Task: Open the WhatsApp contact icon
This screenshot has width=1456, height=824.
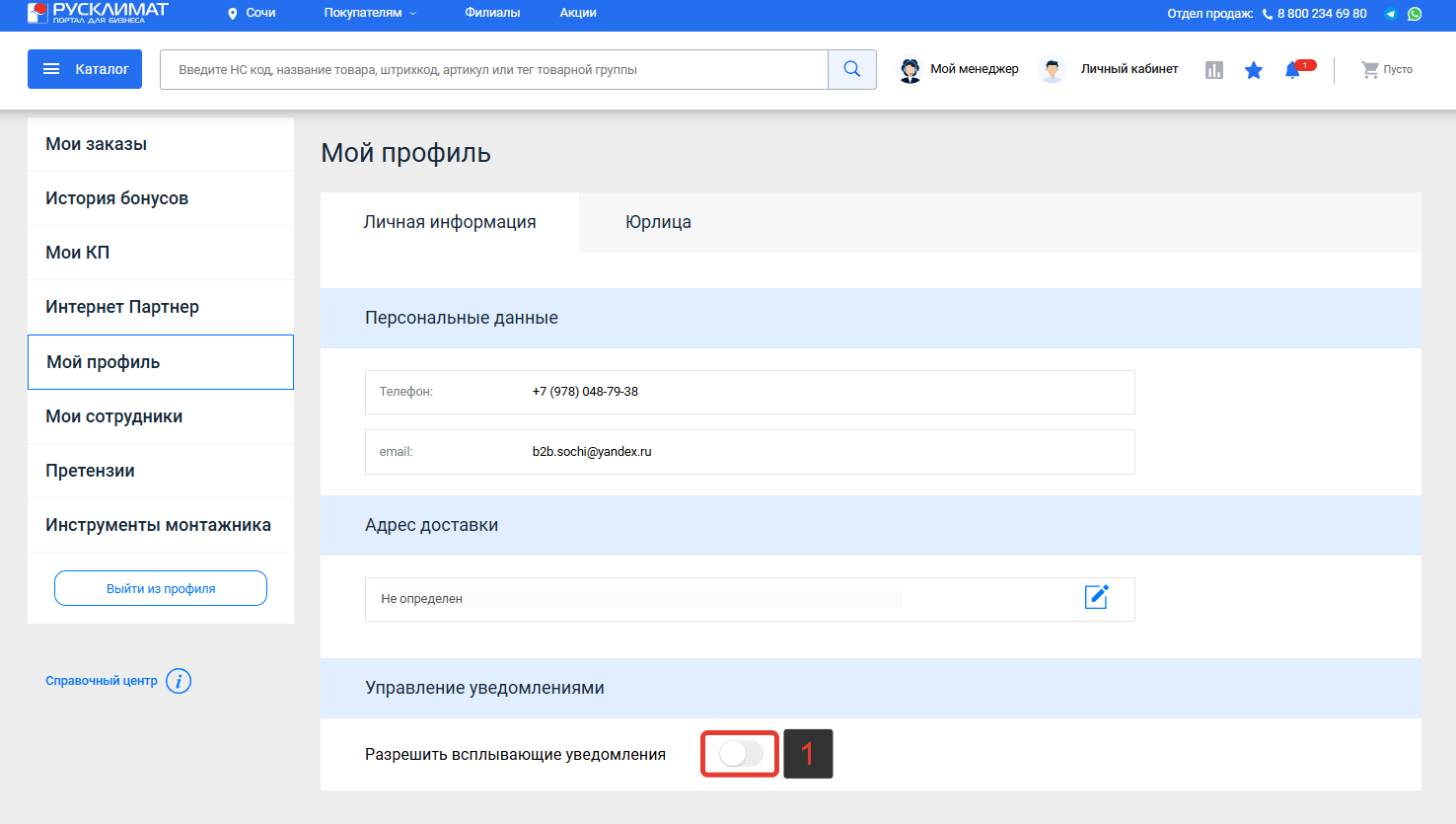Action: (x=1415, y=14)
